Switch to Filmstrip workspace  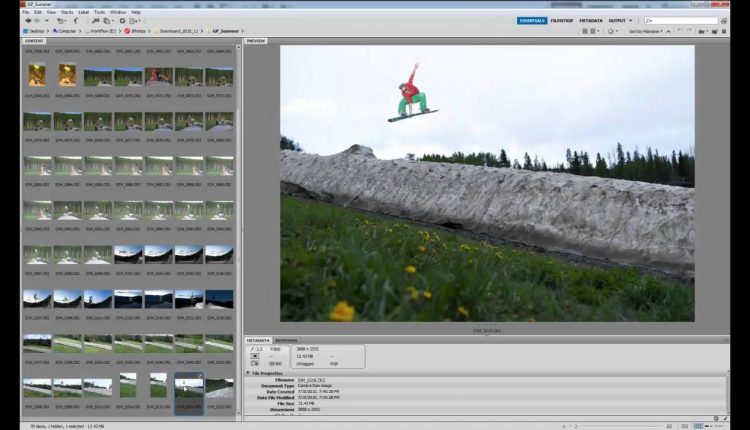562,21
